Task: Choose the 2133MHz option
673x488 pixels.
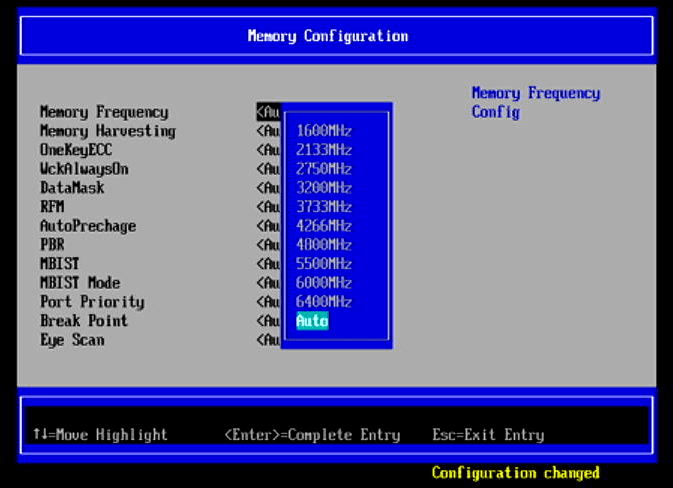Action: (324, 150)
